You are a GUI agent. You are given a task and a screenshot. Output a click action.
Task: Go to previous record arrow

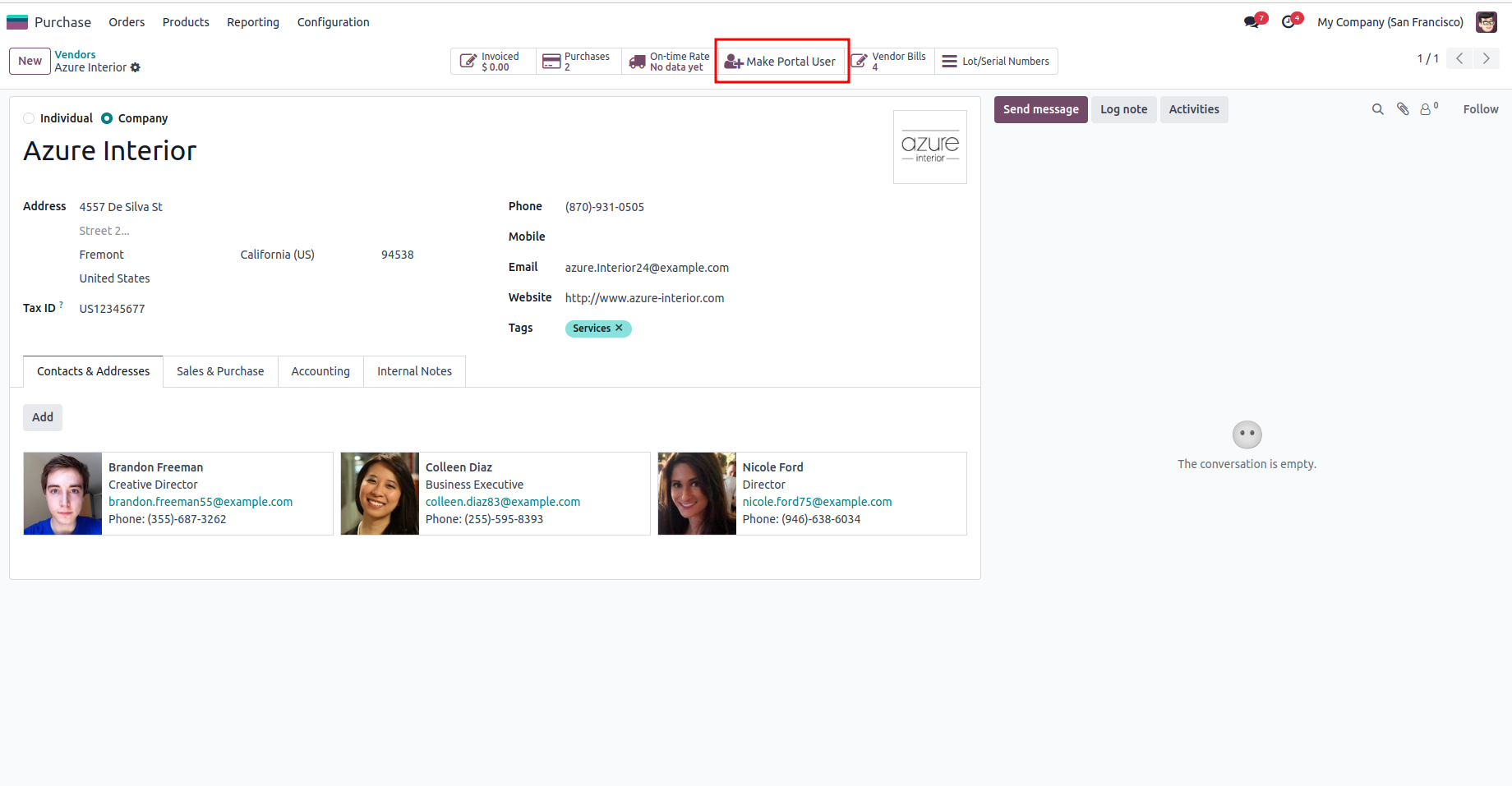(1459, 58)
